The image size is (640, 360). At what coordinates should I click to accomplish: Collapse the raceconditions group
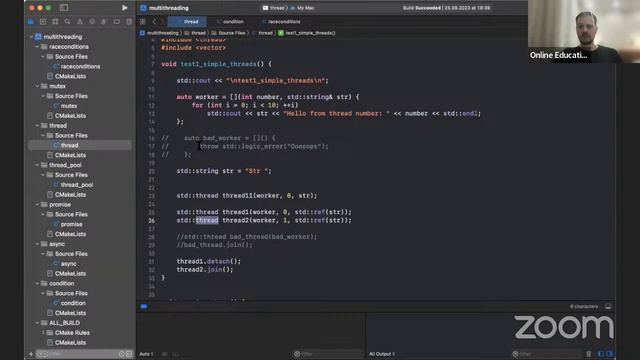coord(37,47)
